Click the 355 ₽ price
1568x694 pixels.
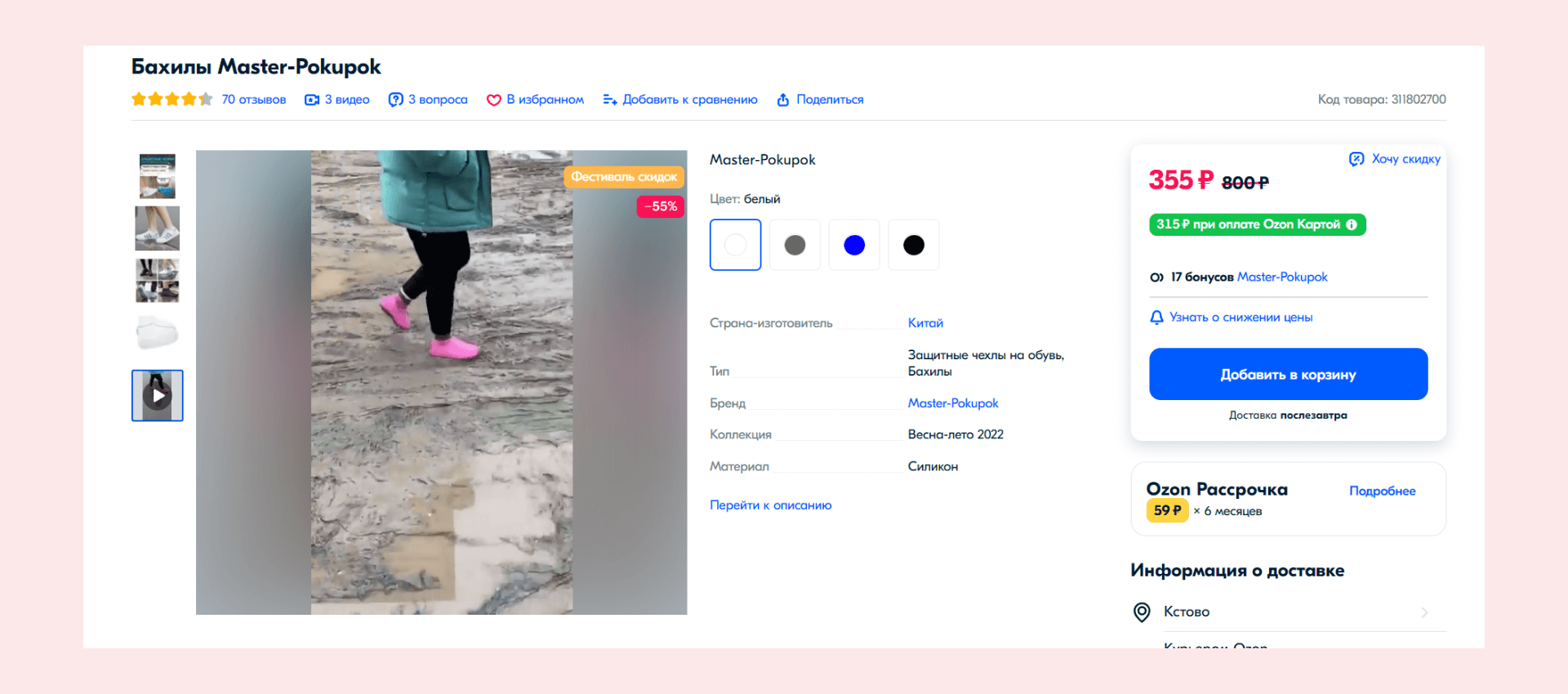pos(1181,180)
